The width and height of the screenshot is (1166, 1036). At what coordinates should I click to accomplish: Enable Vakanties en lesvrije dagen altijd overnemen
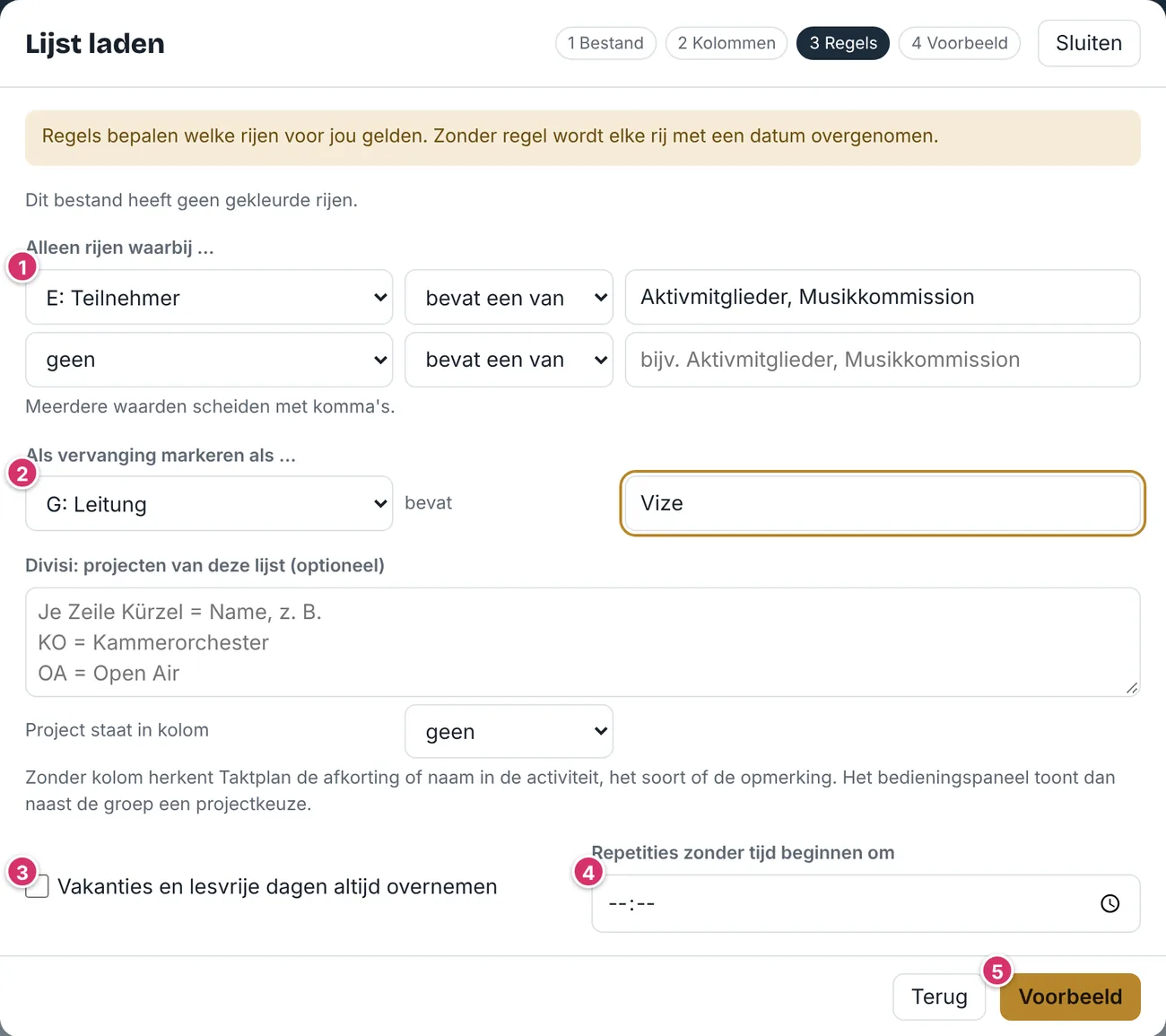click(x=37, y=886)
